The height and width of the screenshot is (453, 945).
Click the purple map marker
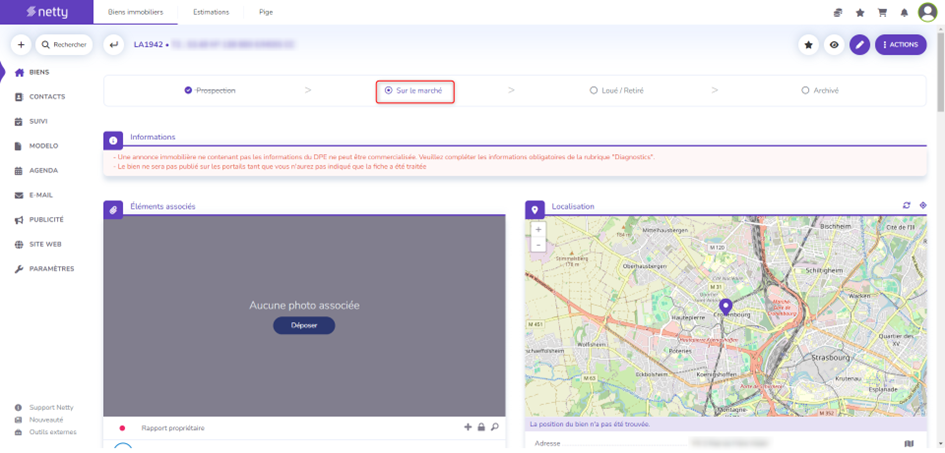click(x=725, y=306)
